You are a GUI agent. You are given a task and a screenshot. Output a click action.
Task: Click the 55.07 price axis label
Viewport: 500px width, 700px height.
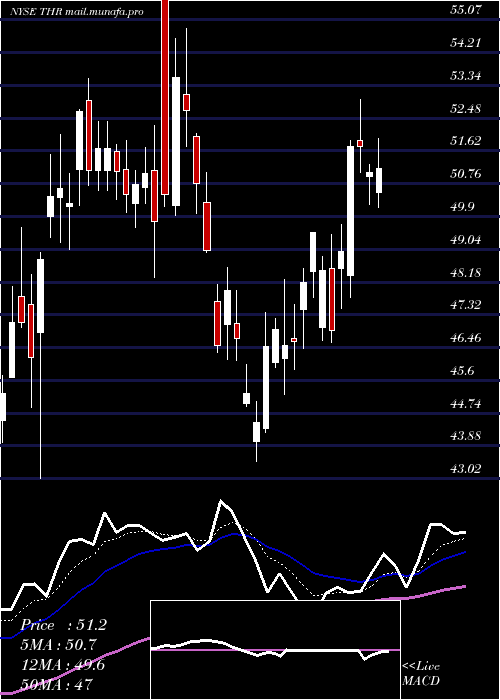point(466,10)
